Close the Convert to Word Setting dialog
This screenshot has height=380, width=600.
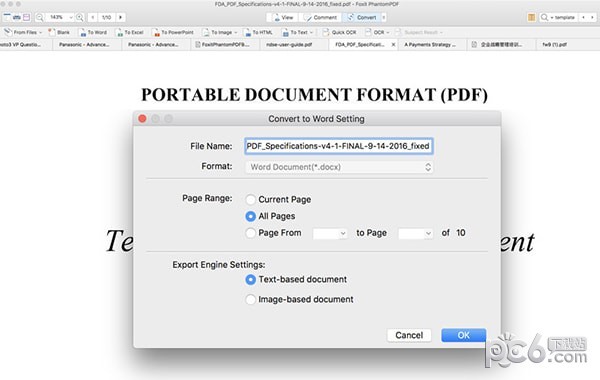point(142,119)
